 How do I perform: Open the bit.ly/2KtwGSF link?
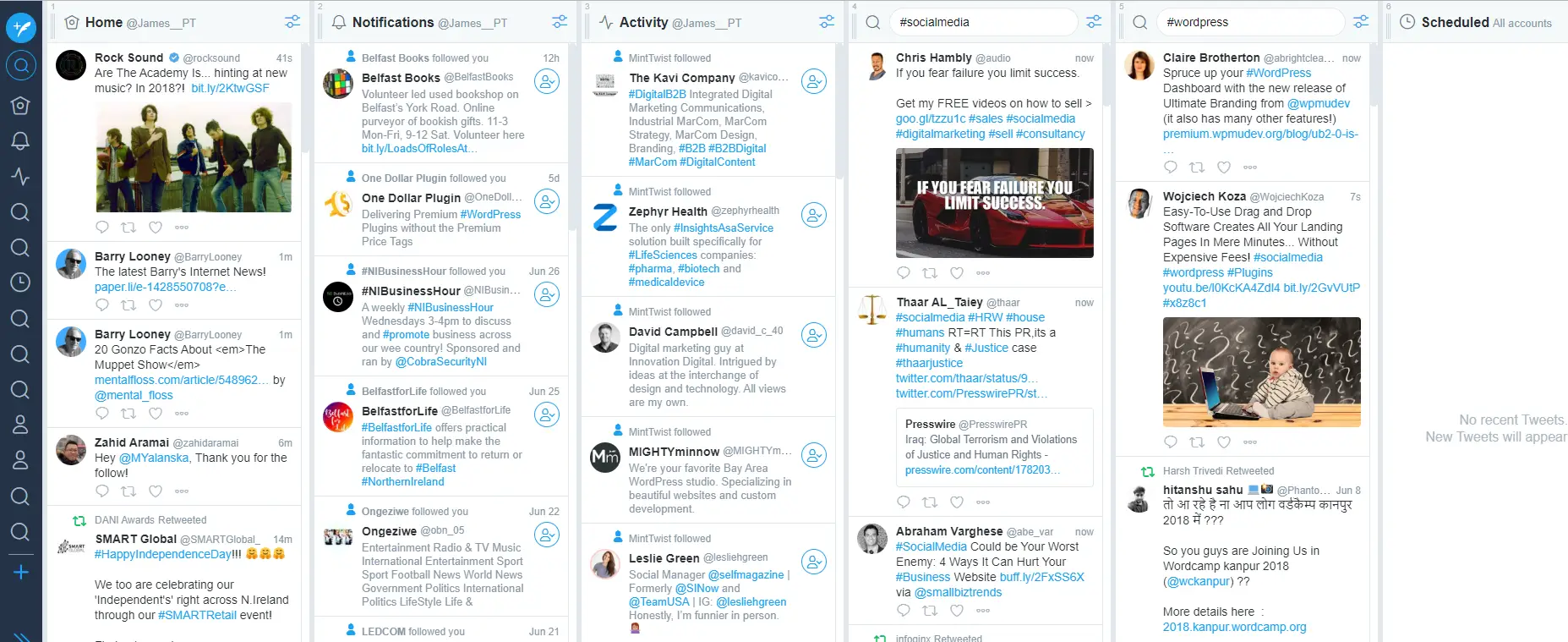[230, 88]
